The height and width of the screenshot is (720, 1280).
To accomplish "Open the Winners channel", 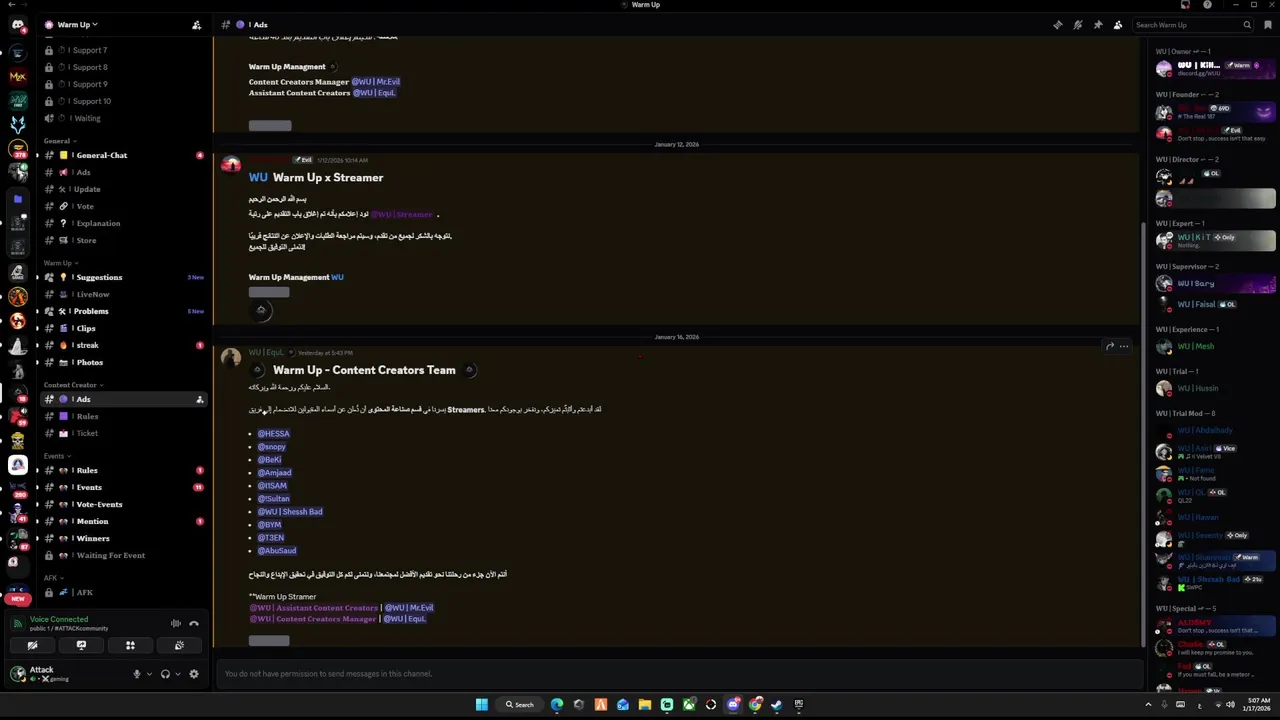I will [x=123, y=538].
